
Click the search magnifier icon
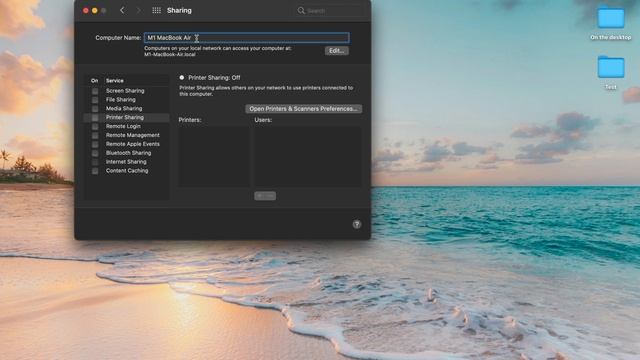(301, 11)
